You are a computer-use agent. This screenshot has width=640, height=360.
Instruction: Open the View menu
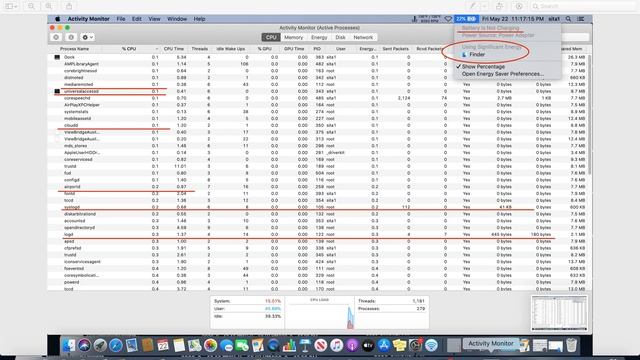(154, 19)
